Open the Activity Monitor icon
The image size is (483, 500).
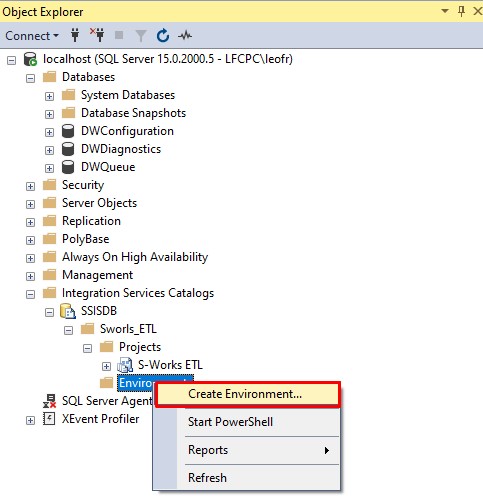pos(185,35)
